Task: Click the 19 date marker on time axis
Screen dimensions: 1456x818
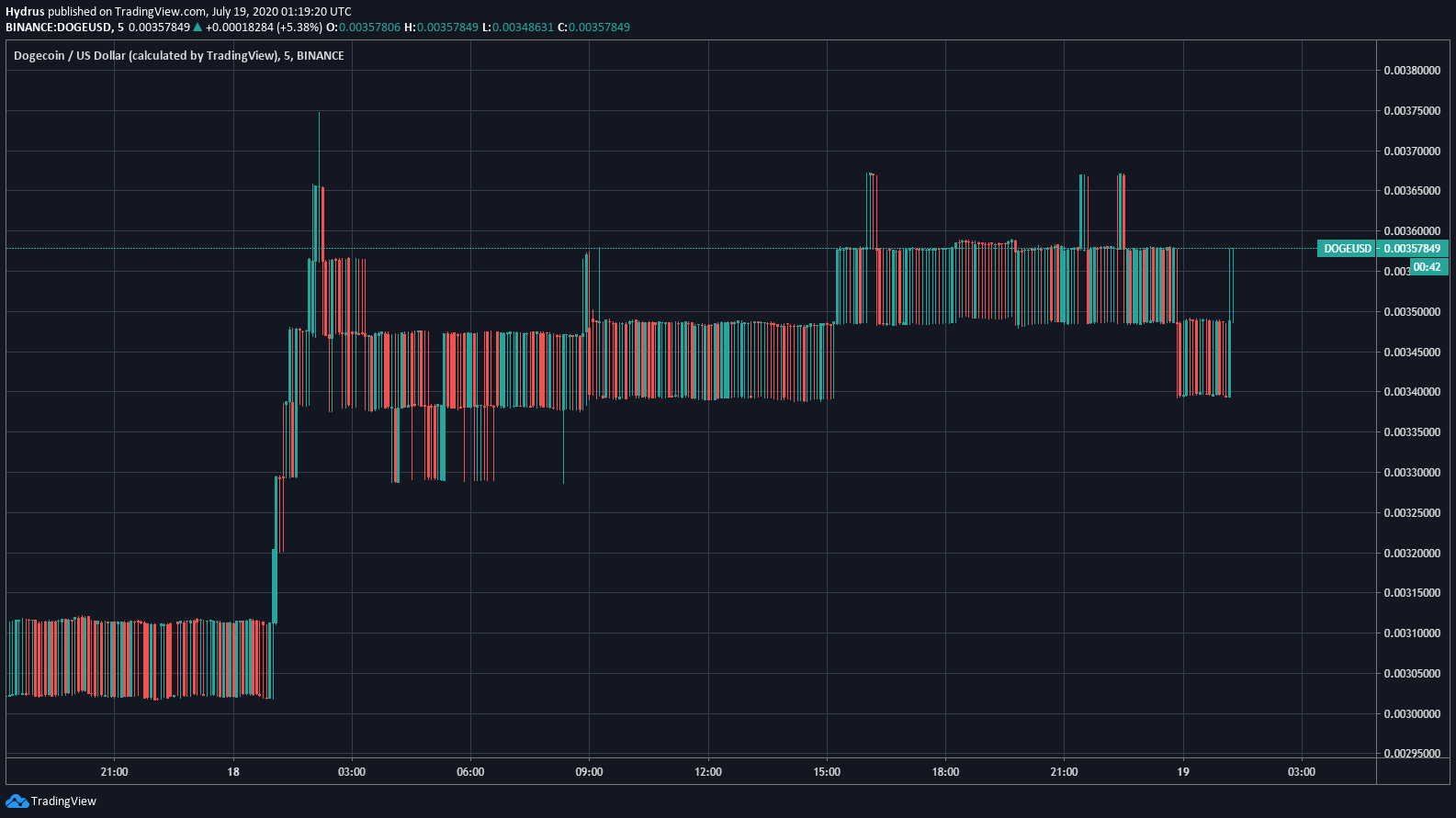Action: [1183, 772]
